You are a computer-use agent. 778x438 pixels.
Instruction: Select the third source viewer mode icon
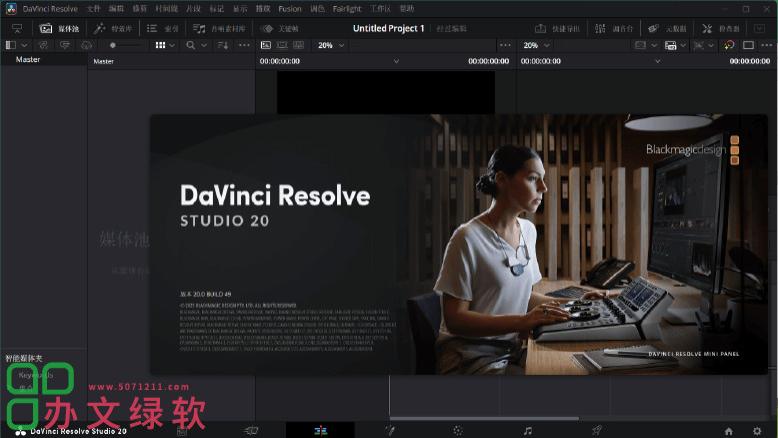[x=298, y=45]
